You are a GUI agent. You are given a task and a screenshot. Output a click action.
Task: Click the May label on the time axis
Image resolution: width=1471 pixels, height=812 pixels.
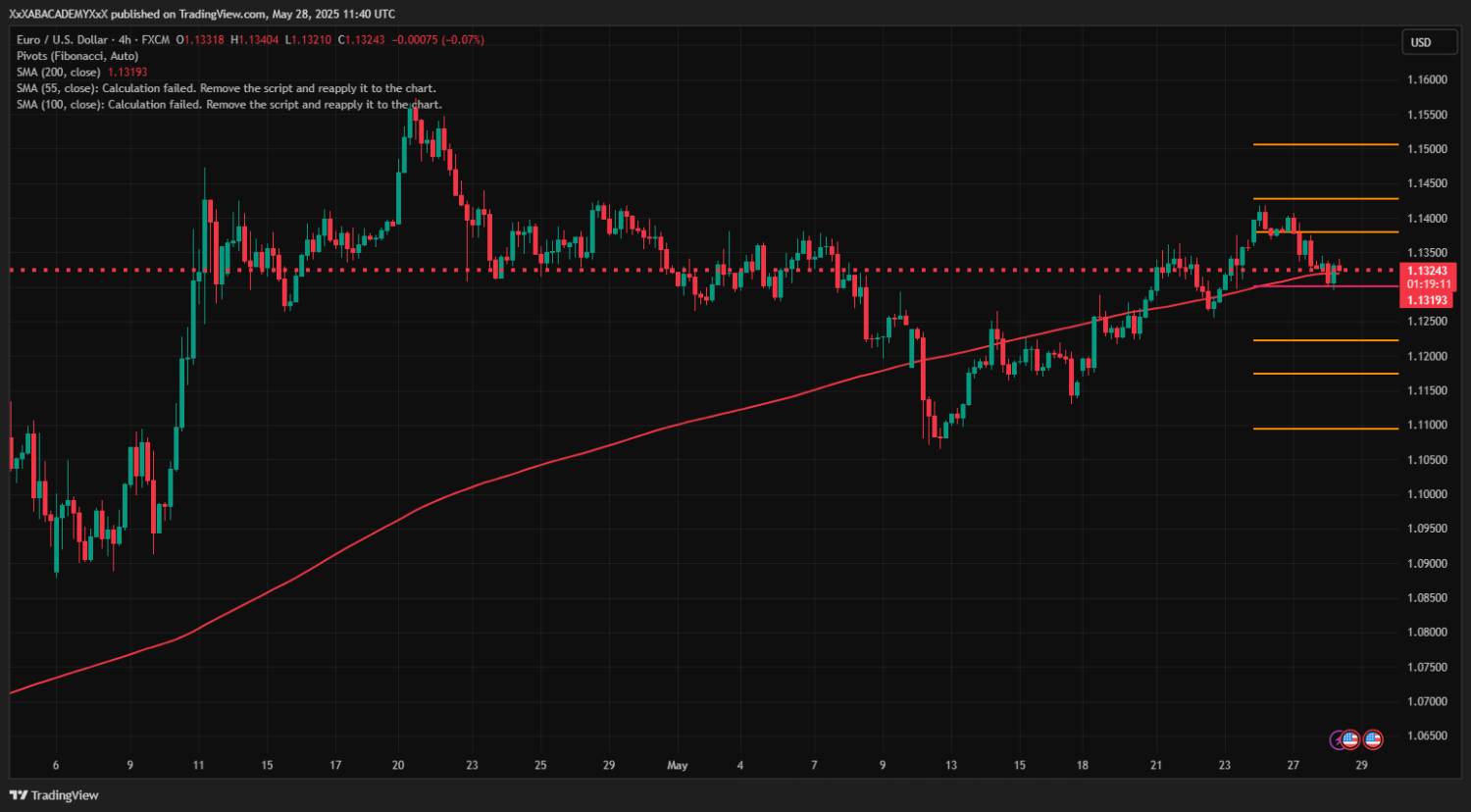677,765
